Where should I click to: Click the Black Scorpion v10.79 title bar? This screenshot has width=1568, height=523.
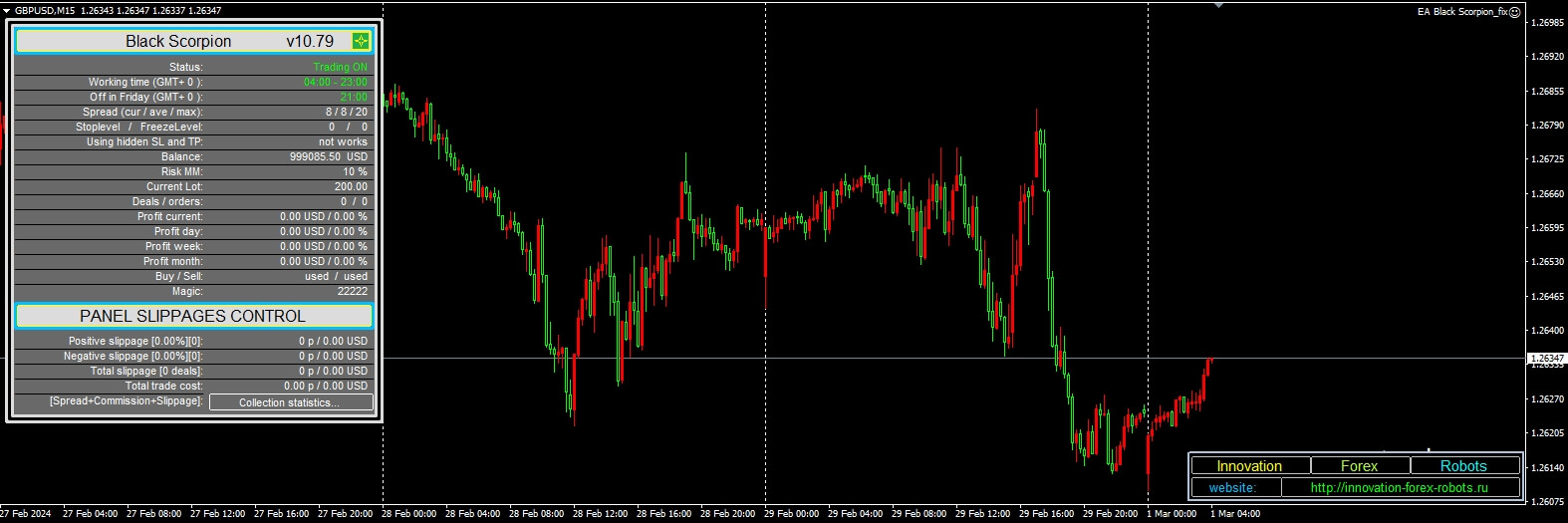tap(179, 41)
